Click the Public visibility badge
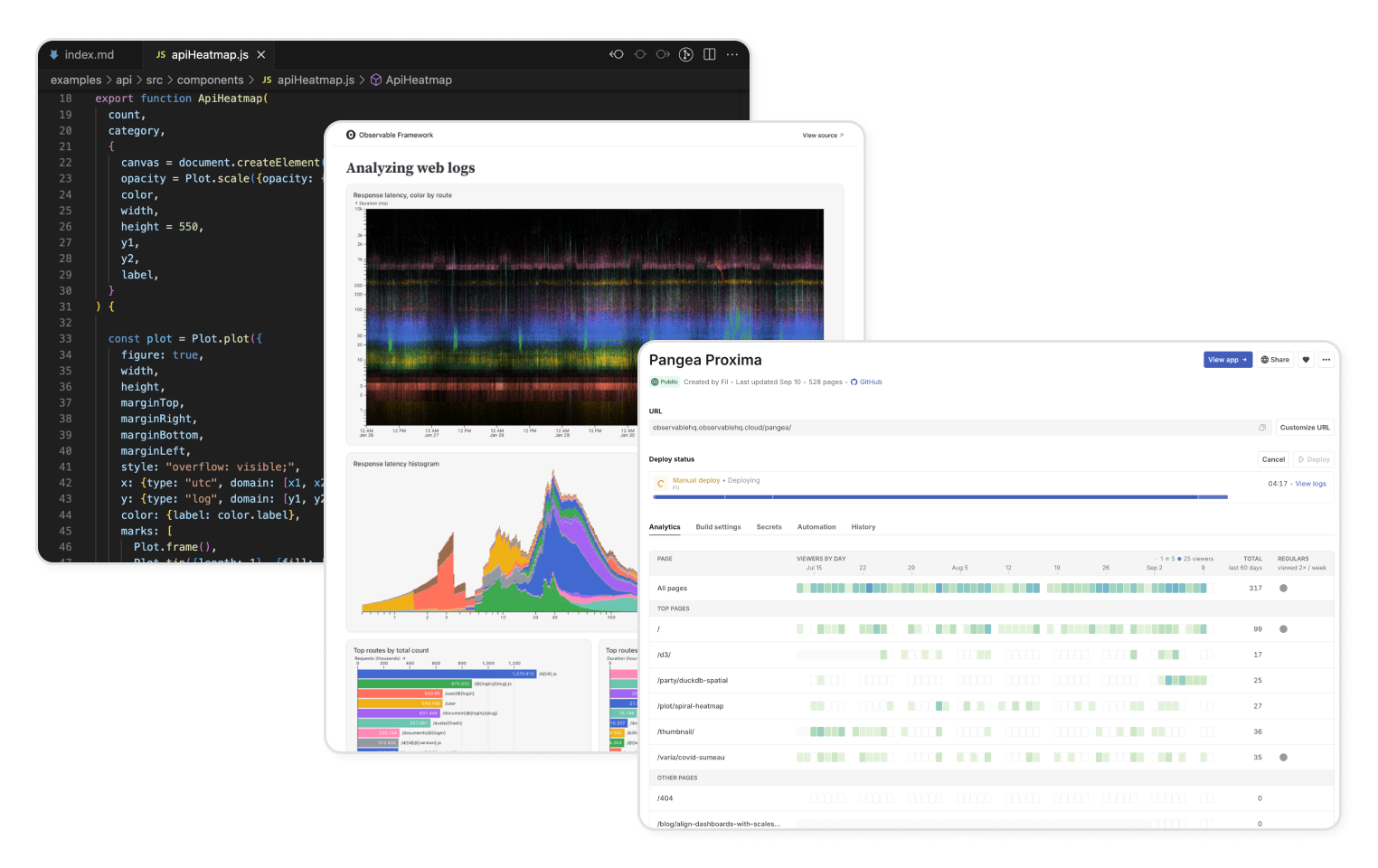This screenshot has height=868, width=1378. 665,382
